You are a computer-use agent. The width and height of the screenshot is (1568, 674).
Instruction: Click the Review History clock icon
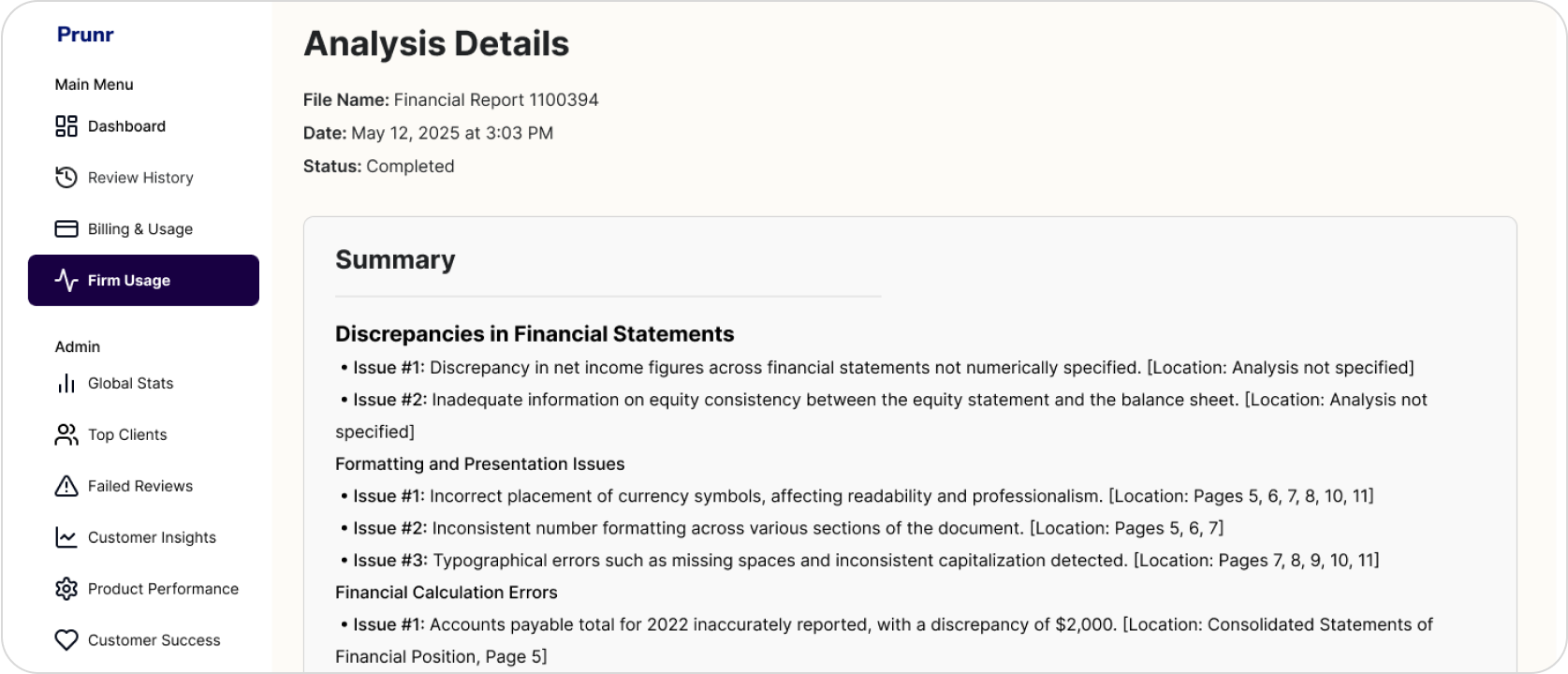point(66,178)
